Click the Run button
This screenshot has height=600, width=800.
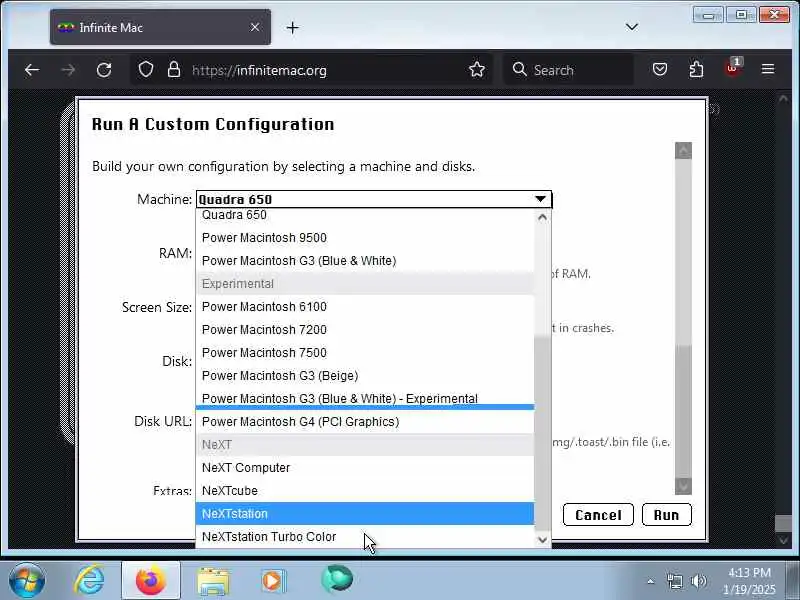point(666,515)
